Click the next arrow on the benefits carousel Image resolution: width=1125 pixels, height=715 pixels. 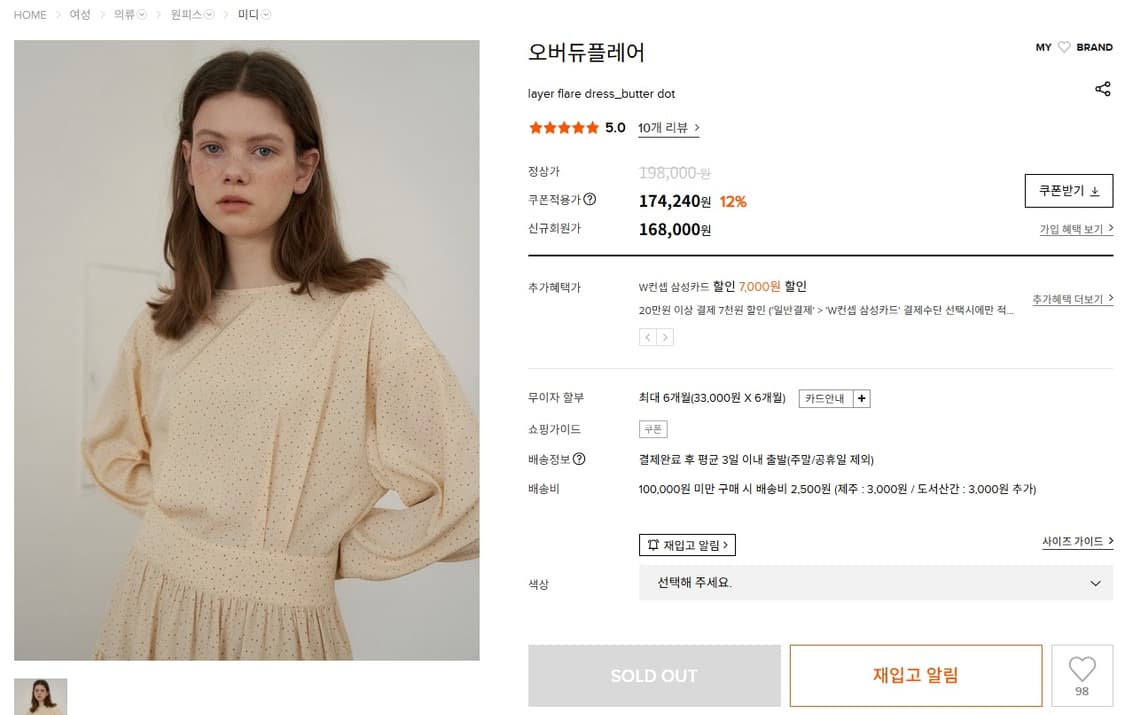pos(664,337)
